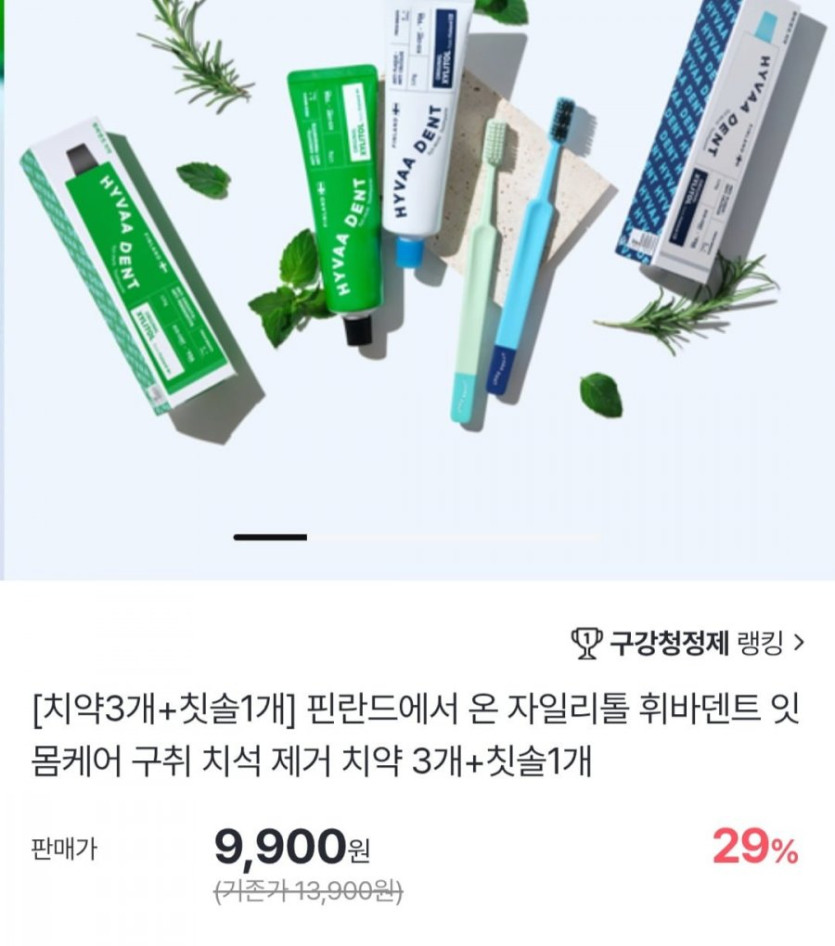Tap the 9,900원 sale price

(291, 848)
